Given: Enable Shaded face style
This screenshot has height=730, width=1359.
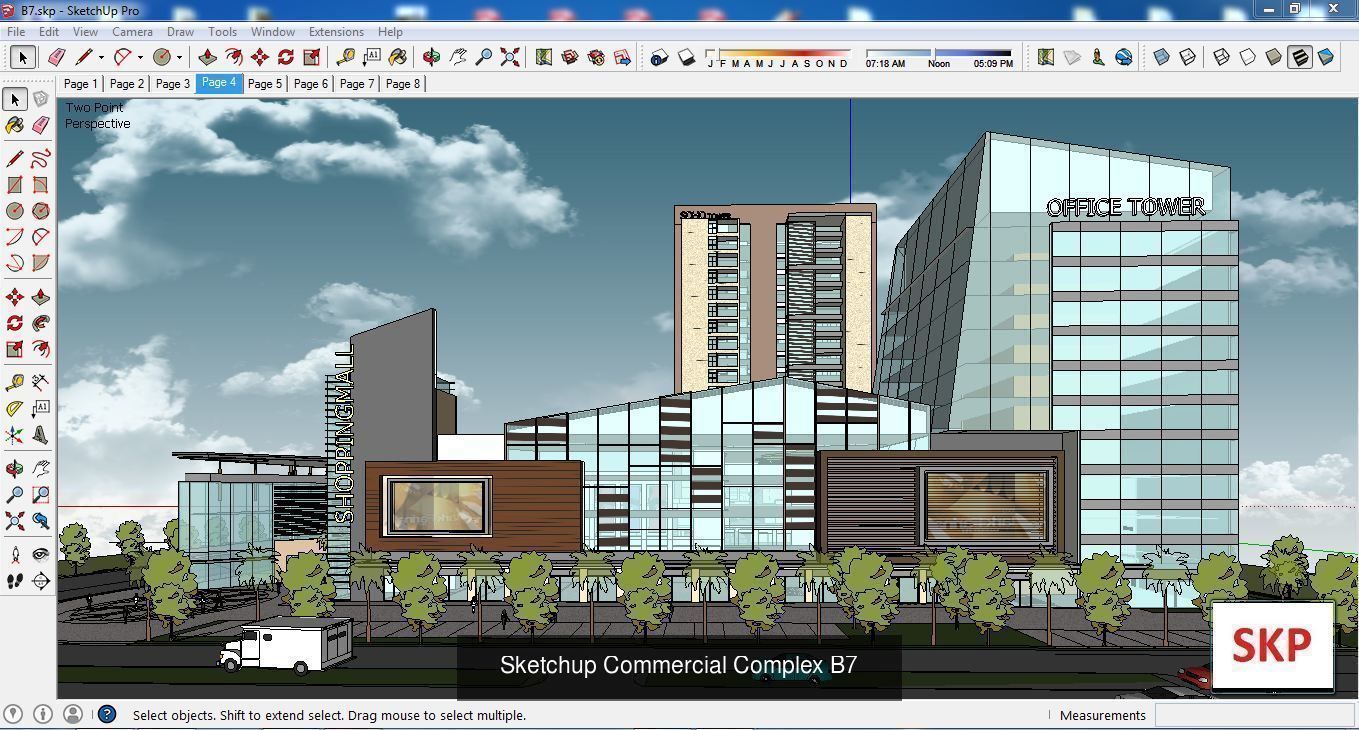Looking at the screenshot, I should tap(1273, 57).
